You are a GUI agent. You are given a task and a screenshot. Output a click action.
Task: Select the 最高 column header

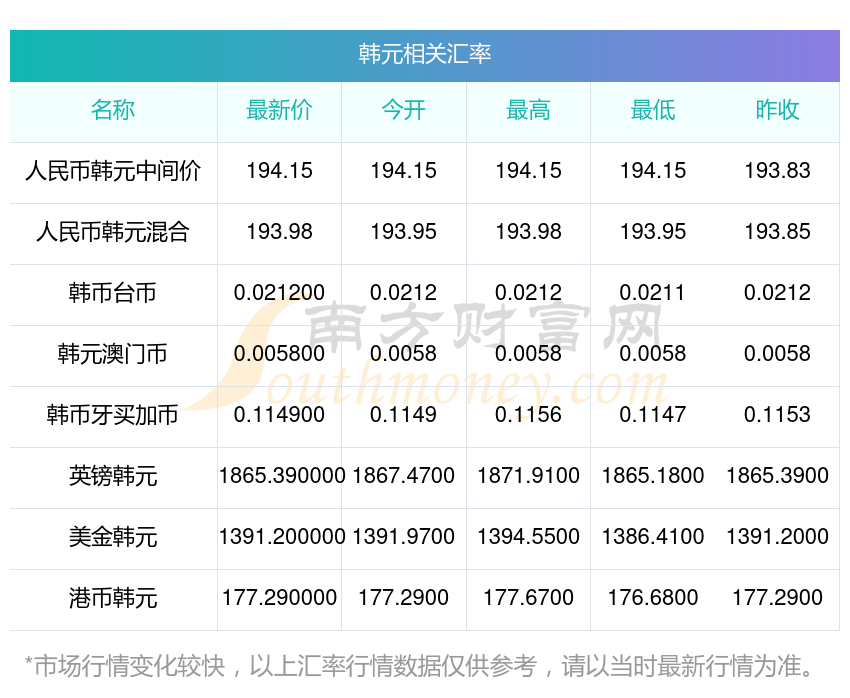pyautogui.click(x=528, y=110)
